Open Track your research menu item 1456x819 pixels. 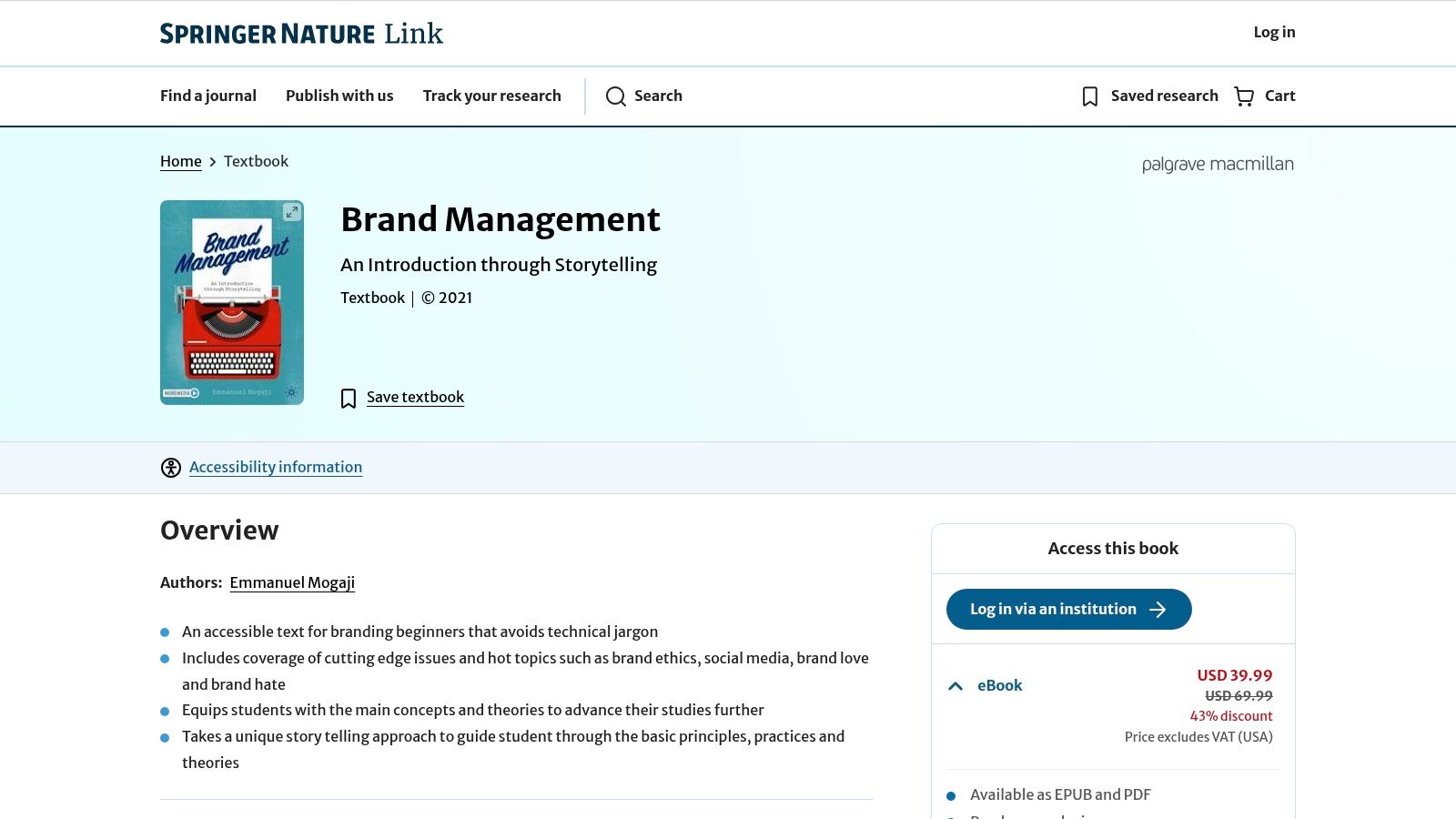[x=492, y=96]
